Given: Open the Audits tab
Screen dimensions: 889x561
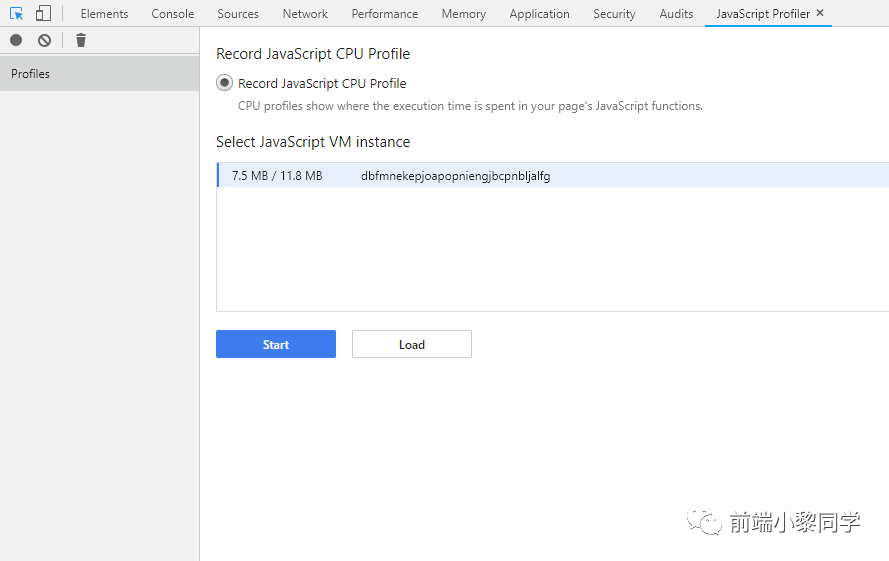Looking at the screenshot, I should click(x=676, y=14).
